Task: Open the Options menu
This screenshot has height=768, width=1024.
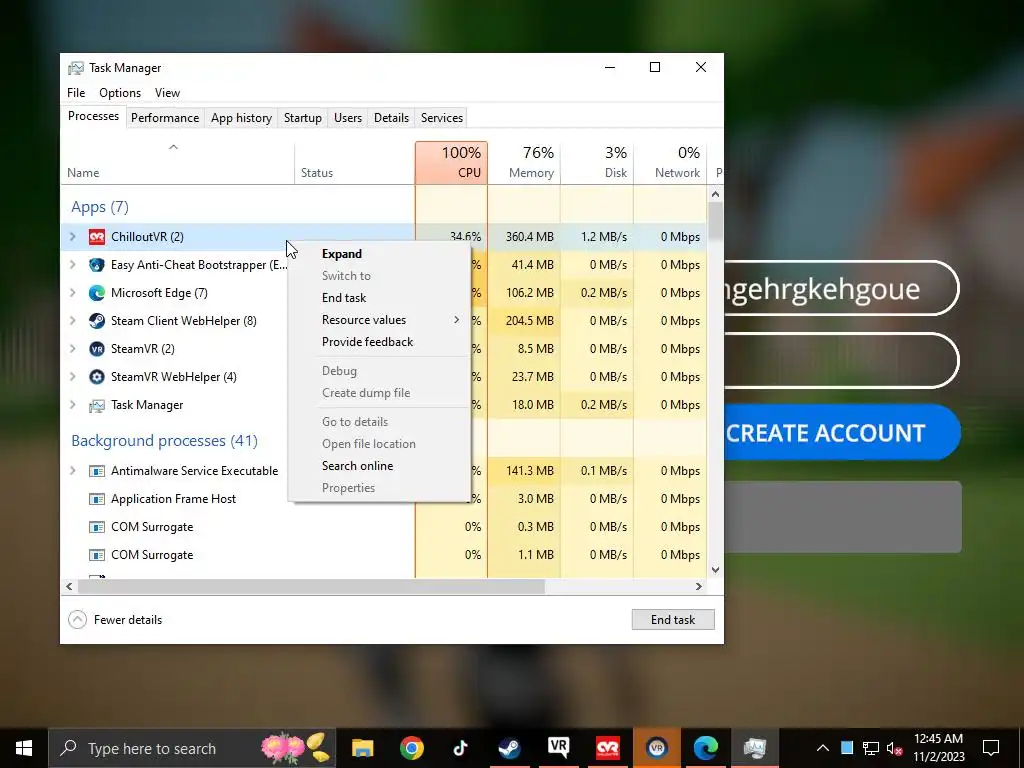Action: tap(120, 93)
